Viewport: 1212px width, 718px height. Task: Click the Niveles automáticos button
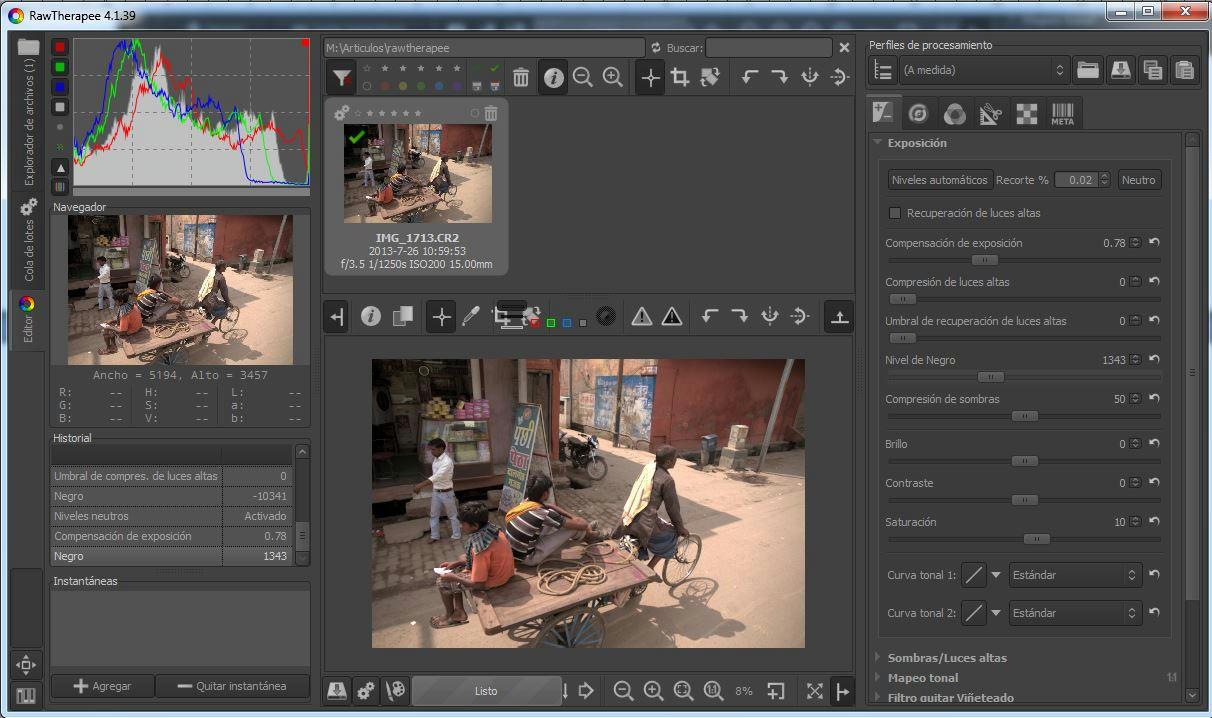[x=939, y=180]
